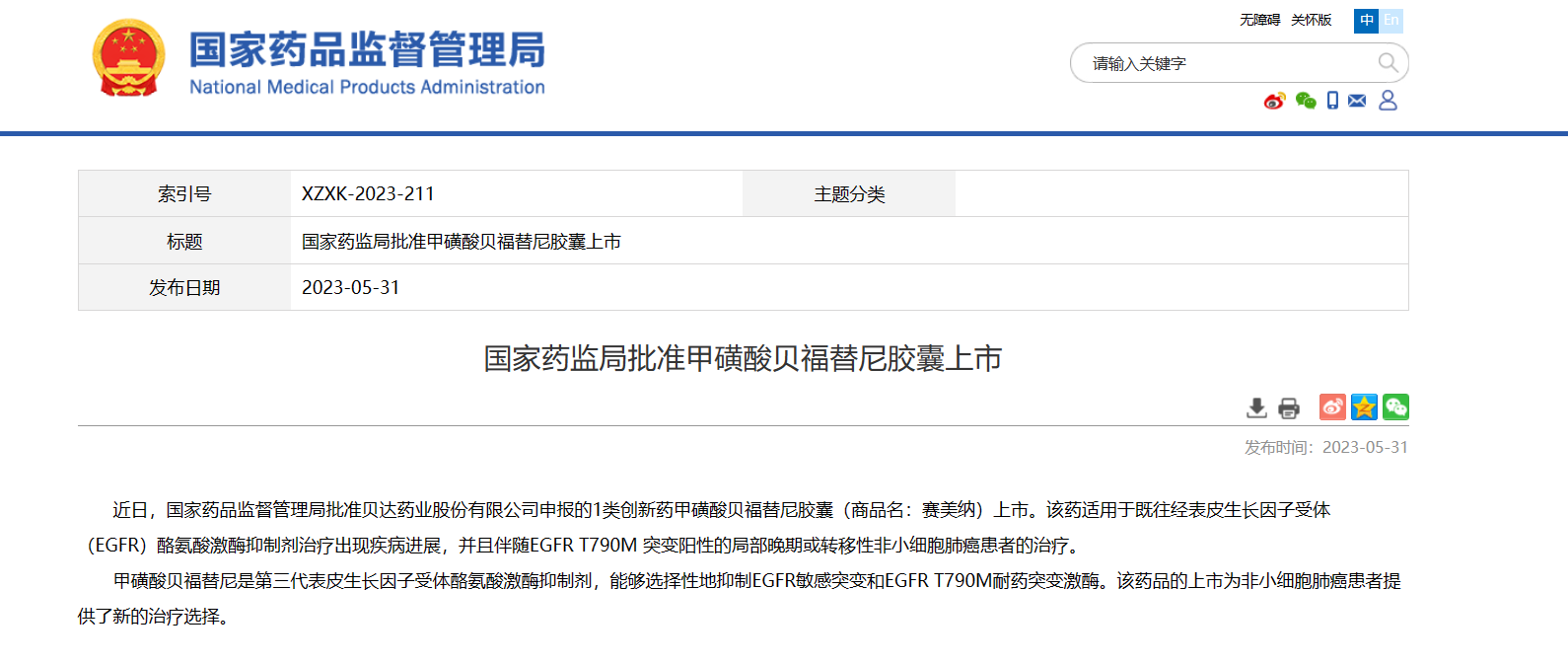
Task: Open the WeChat icon under search box
Action: click(1306, 101)
